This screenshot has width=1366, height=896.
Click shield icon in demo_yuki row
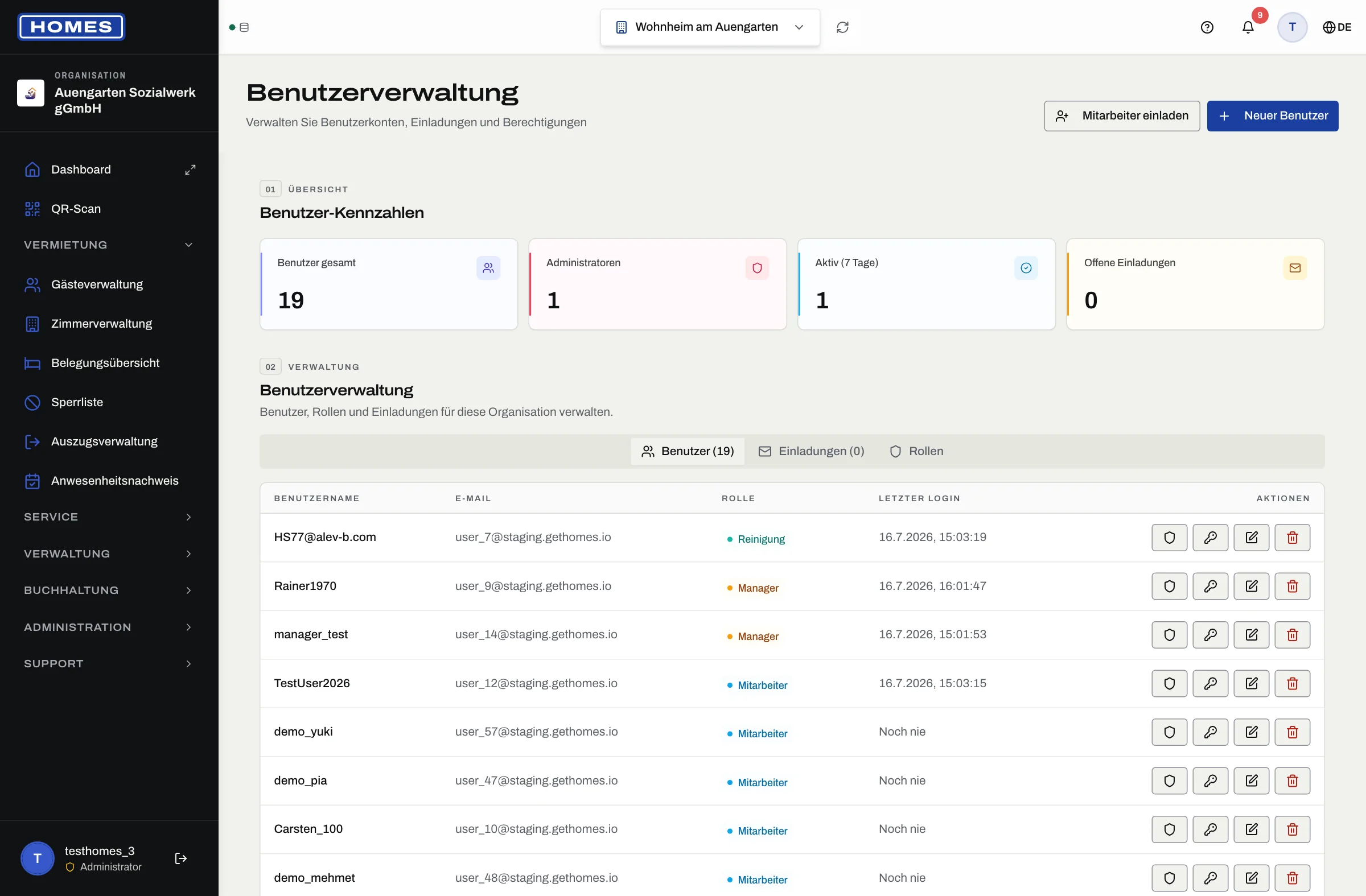point(1169,732)
